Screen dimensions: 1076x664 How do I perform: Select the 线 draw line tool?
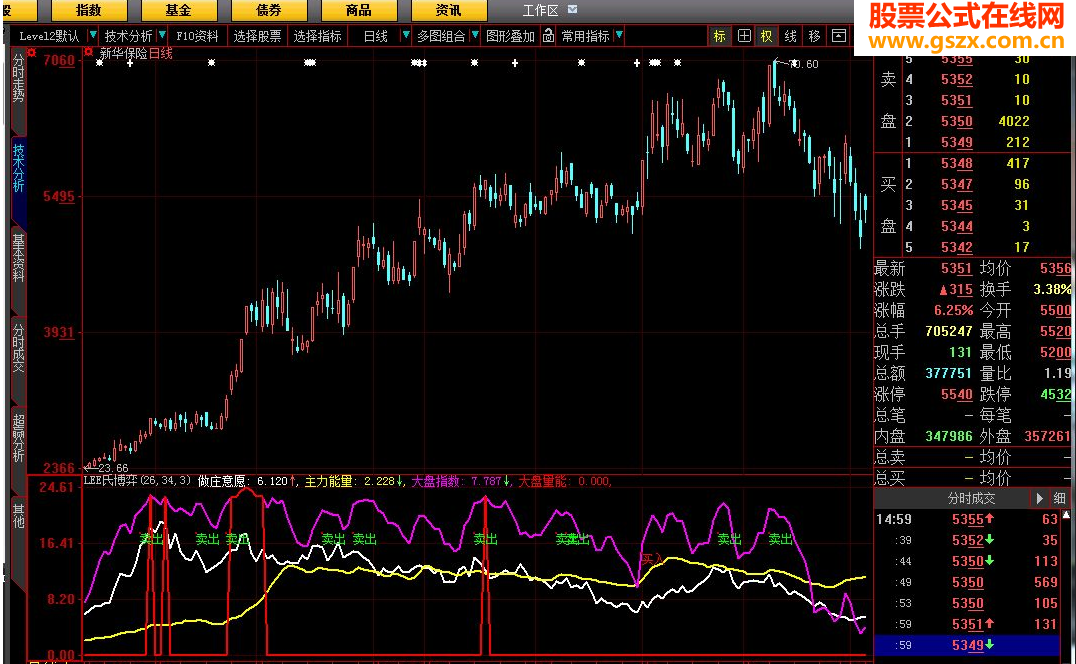coord(791,36)
